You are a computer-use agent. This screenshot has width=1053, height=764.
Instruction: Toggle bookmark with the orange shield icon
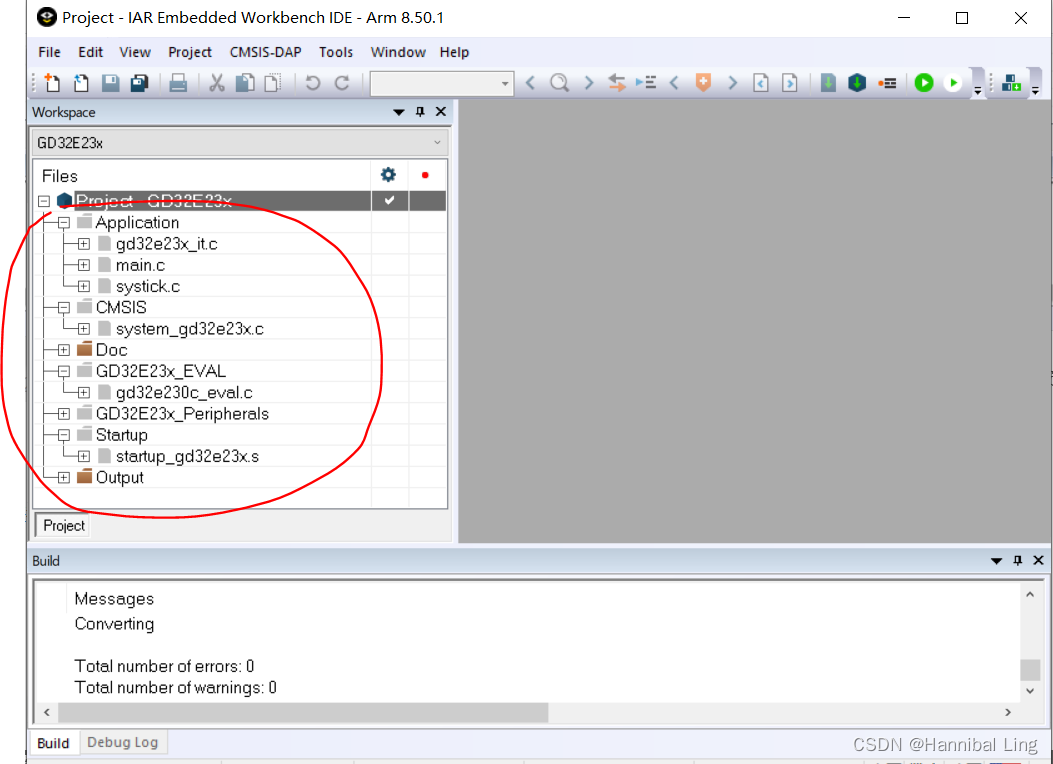coord(703,83)
